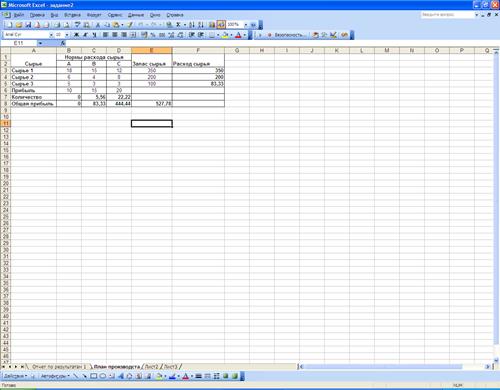The image size is (500, 390).
Task: Open the Insert (Вставка) menu
Action: [72, 15]
